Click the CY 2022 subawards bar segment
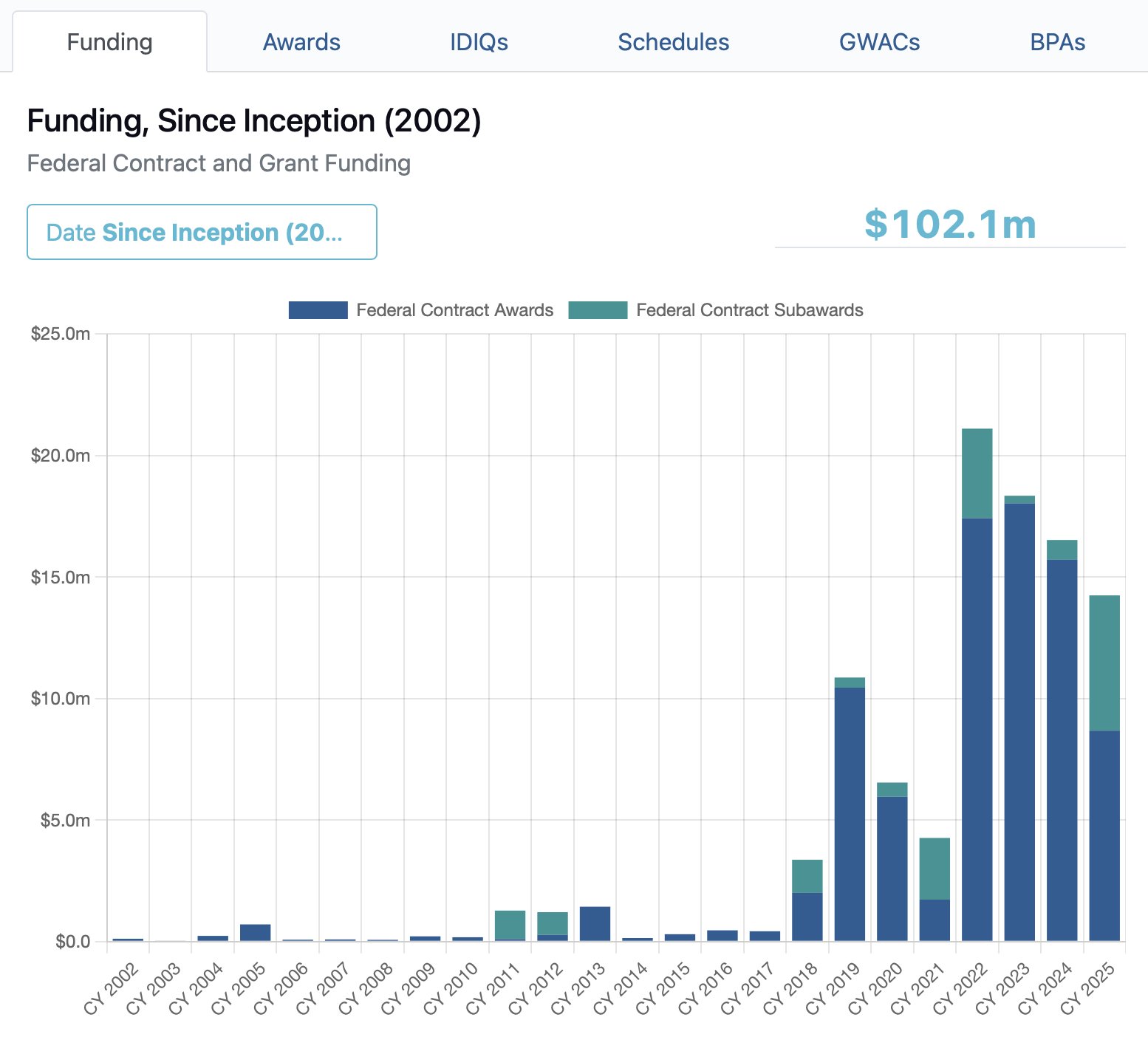1148x1037 pixels. coord(977,473)
